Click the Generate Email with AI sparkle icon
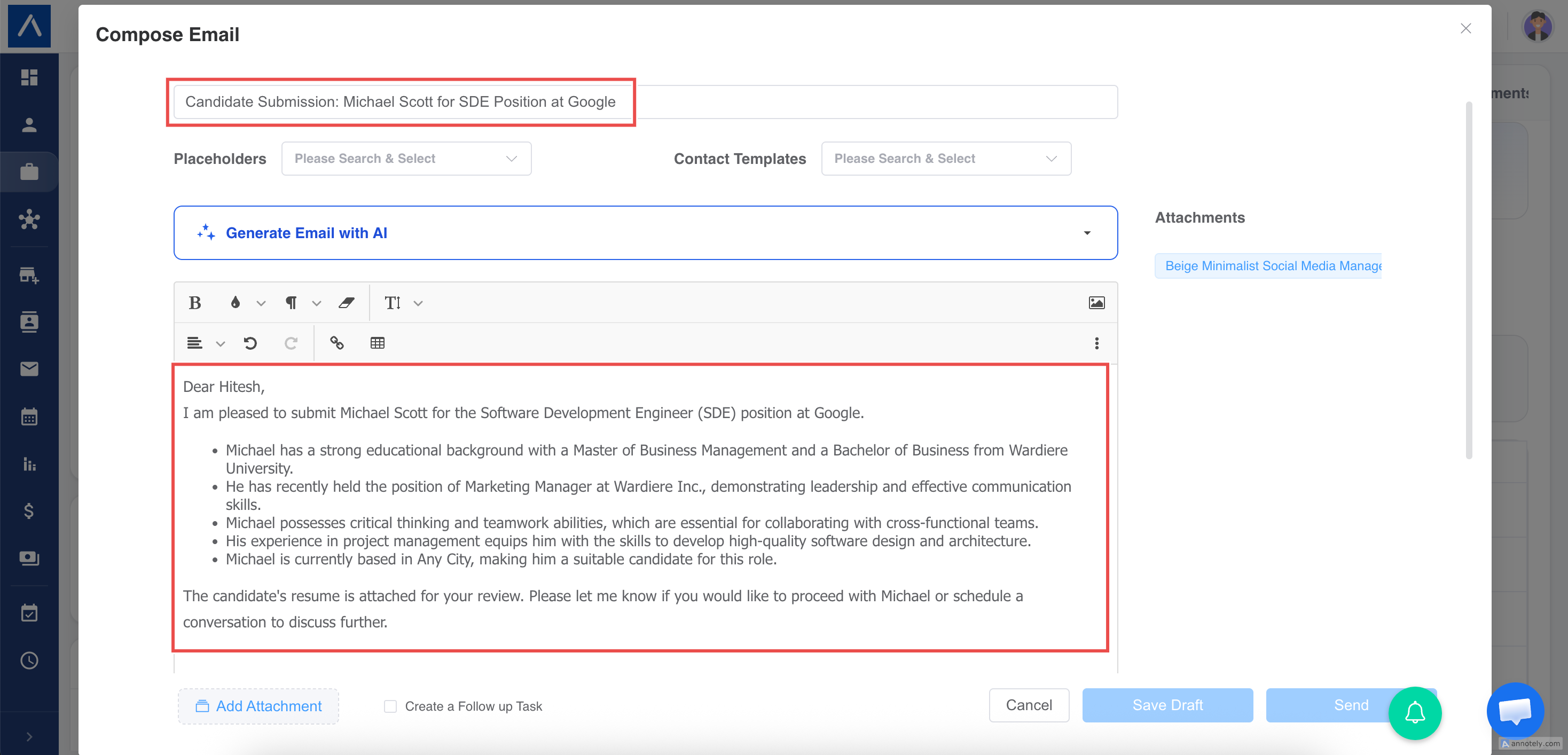 click(206, 233)
